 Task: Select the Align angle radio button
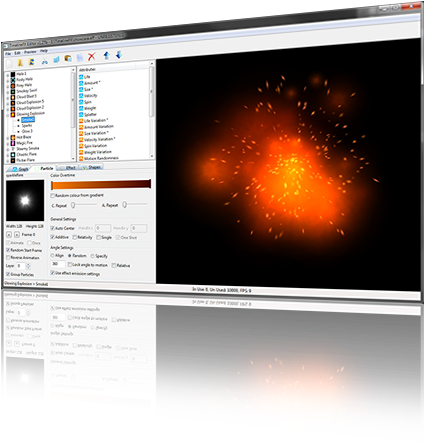click(x=52, y=256)
